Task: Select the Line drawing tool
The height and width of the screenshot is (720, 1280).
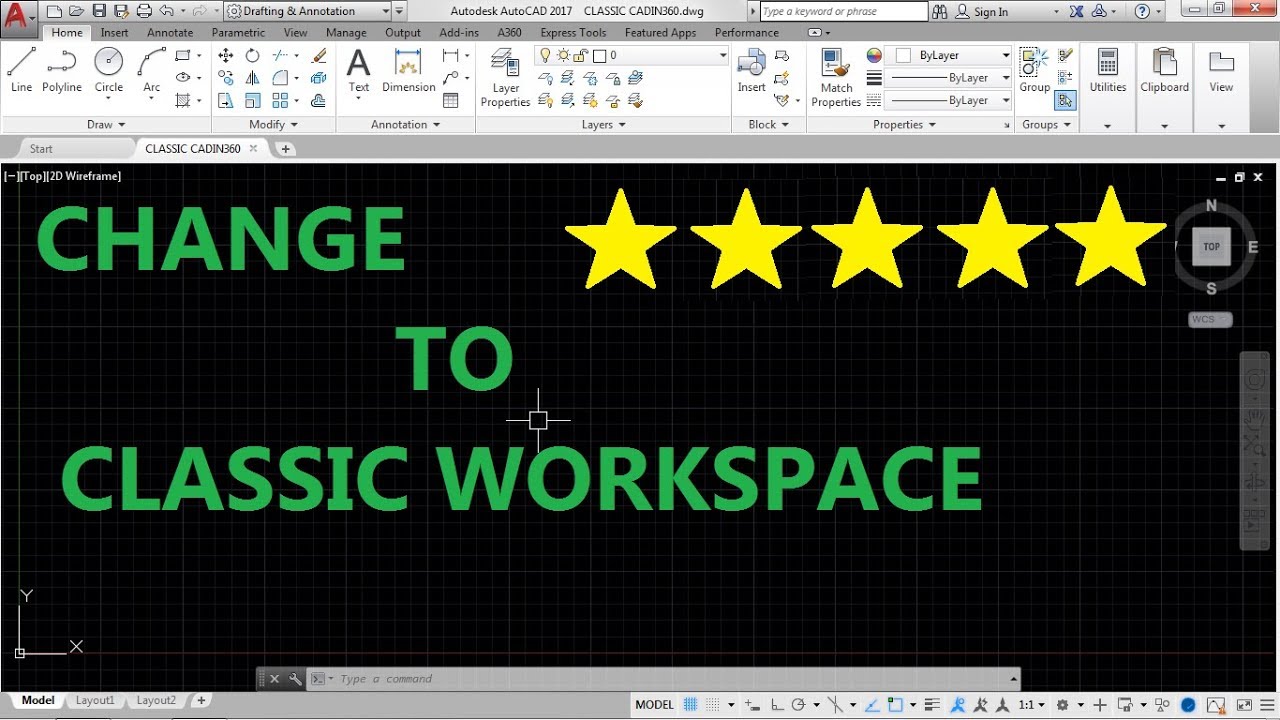Action: click(21, 70)
